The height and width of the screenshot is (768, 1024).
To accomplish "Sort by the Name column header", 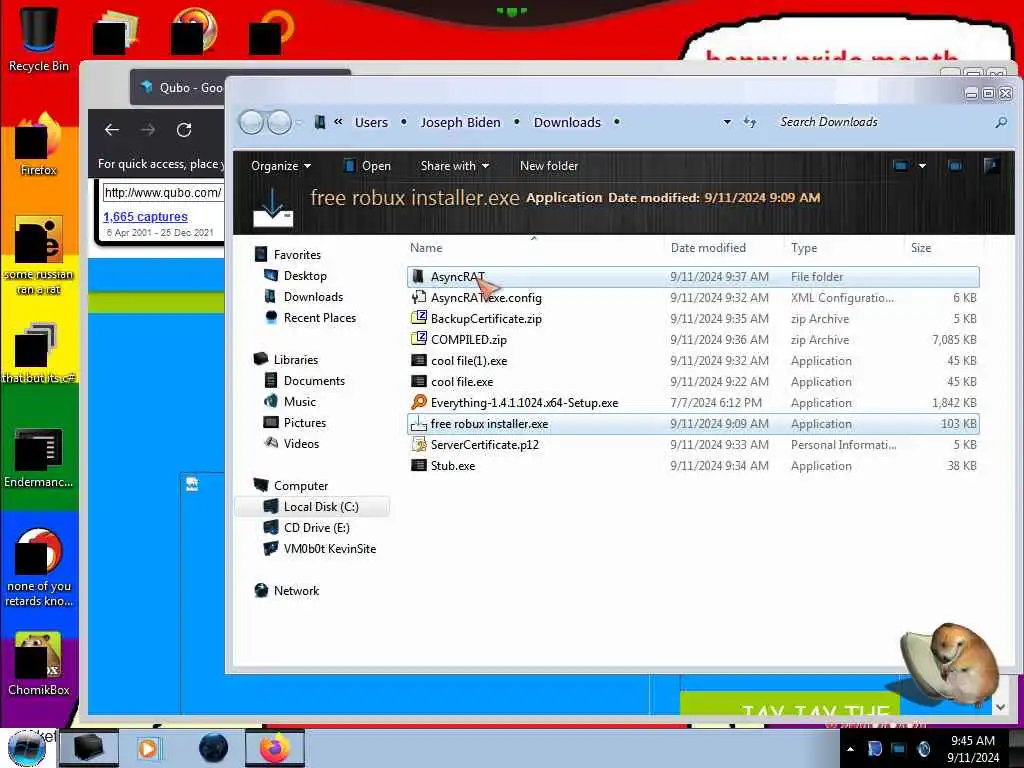I will click(x=426, y=248).
